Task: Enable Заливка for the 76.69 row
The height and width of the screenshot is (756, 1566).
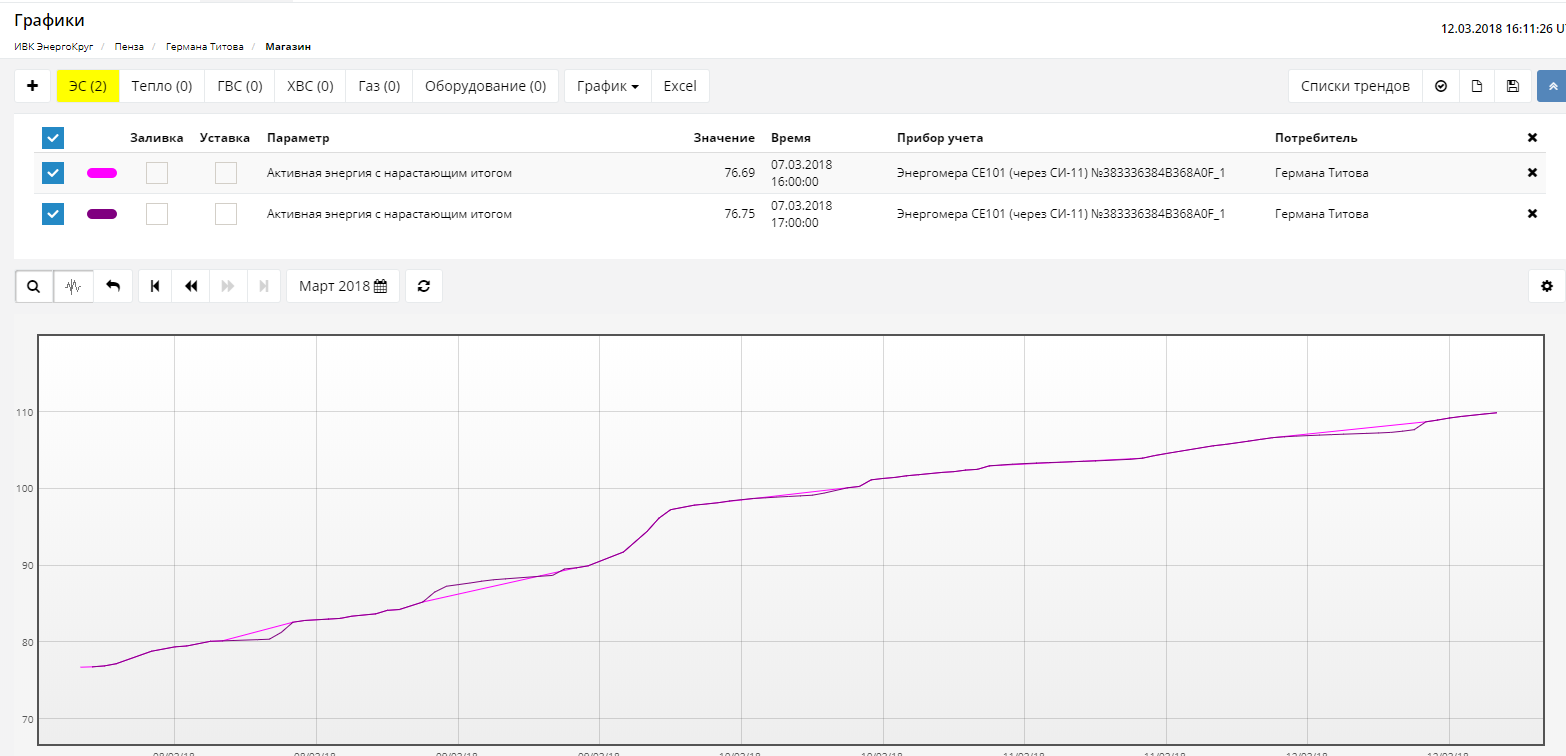Action: pyautogui.click(x=157, y=173)
